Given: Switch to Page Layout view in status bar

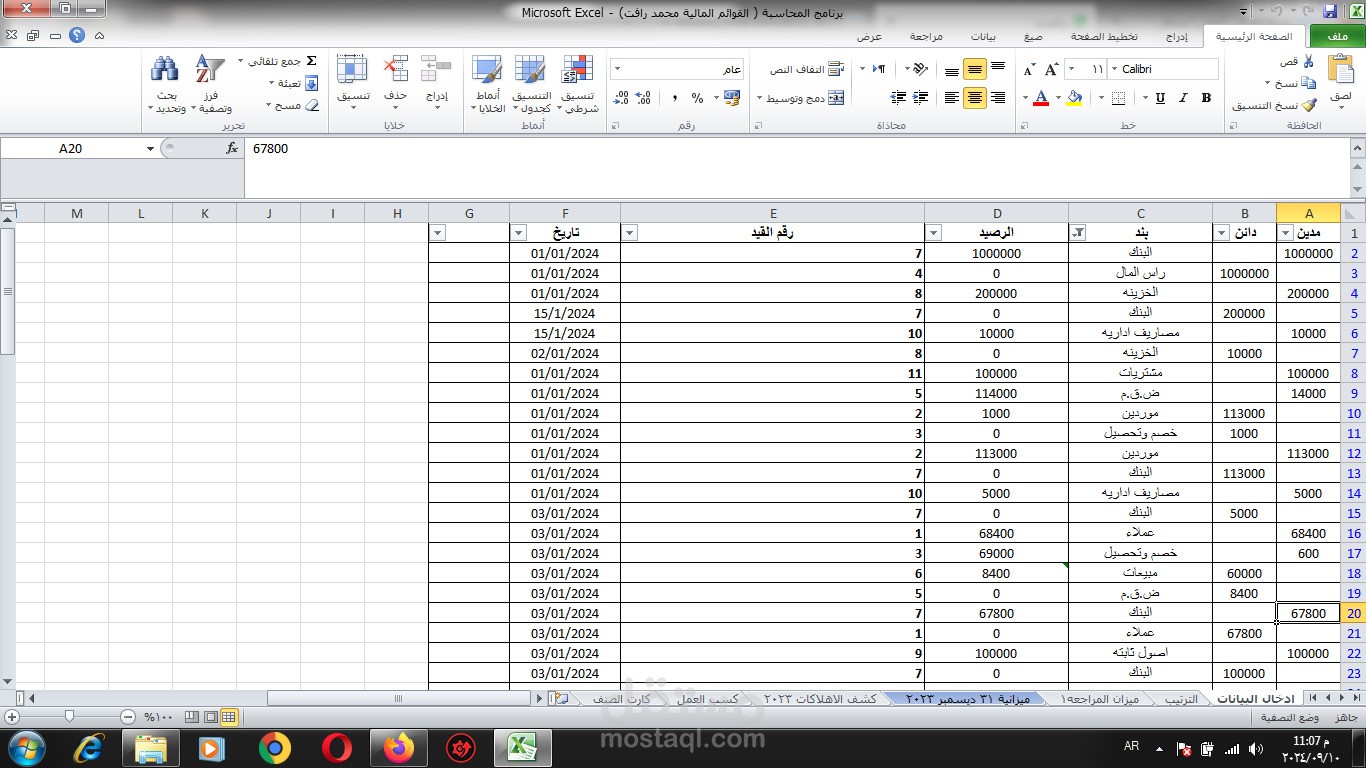Looking at the screenshot, I should 211,717.
